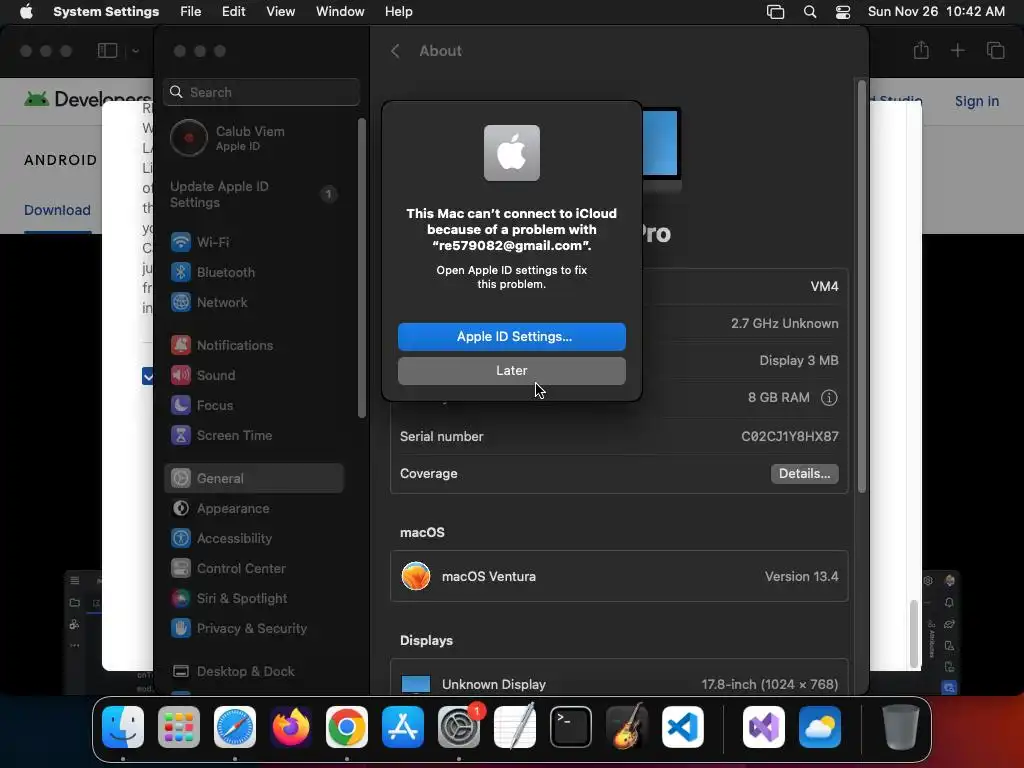This screenshot has width=1024, height=768.
Task: Select General in the sidebar
Action: 255,478
